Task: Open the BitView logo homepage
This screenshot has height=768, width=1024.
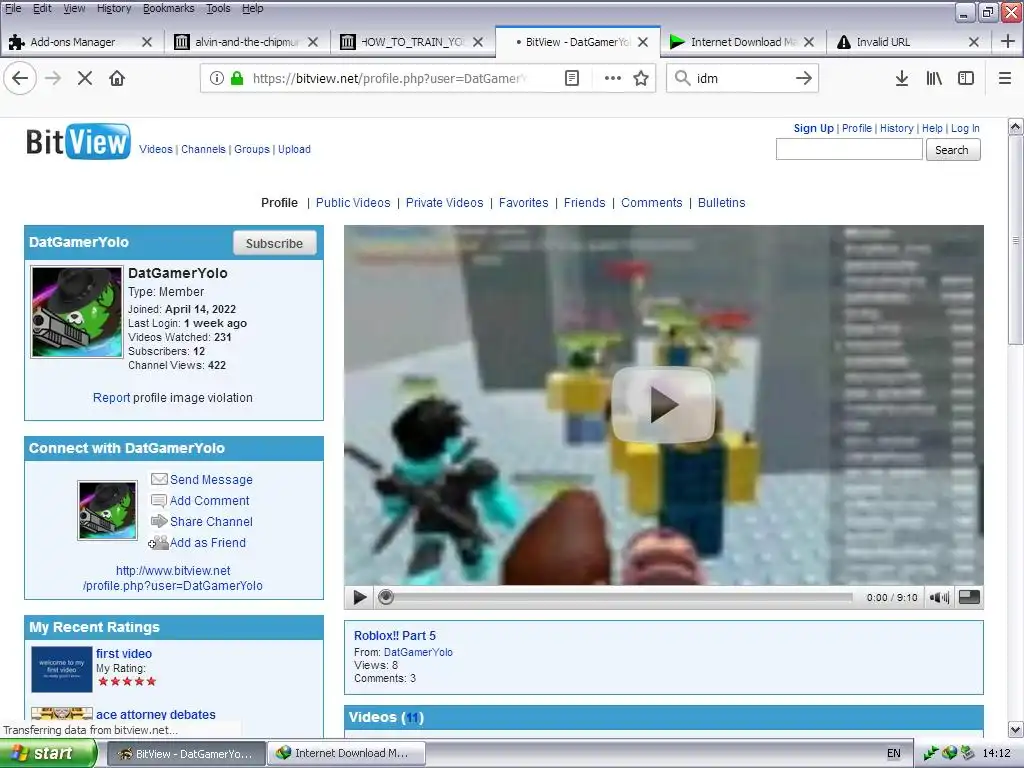Action: (x=78, y=142)
